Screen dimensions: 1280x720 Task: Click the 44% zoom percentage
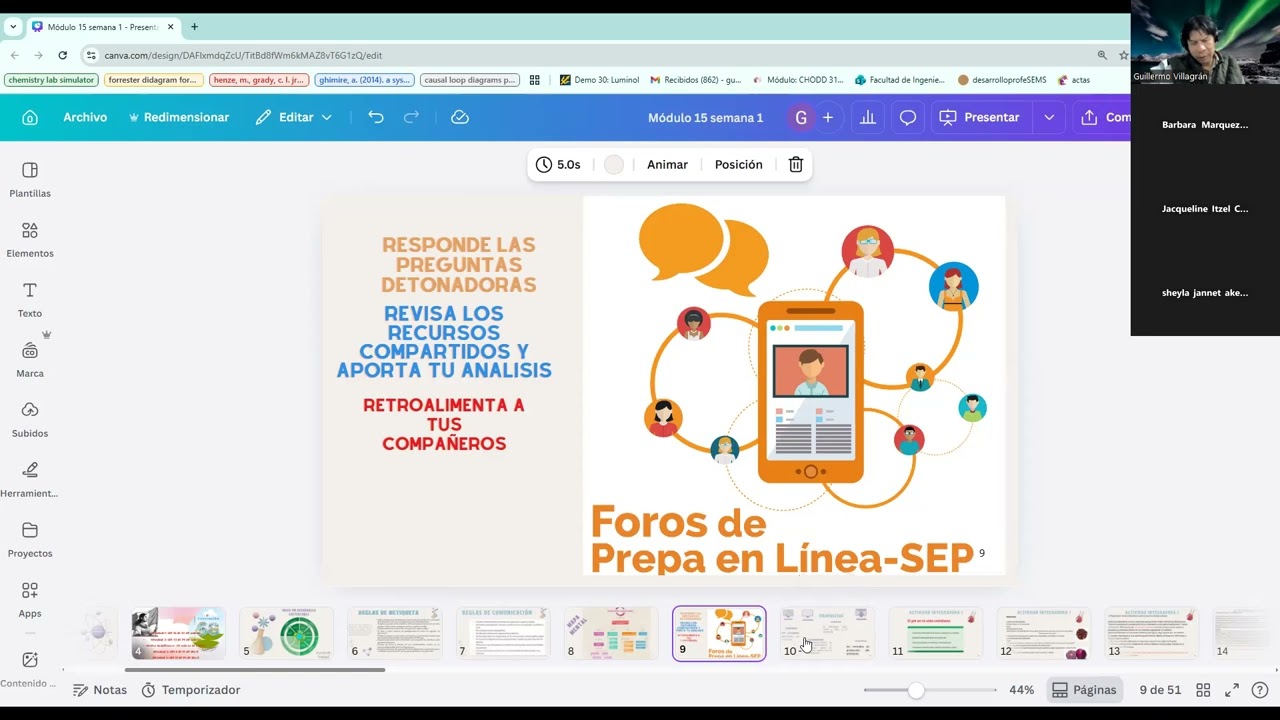pyautogui.click(x=1021, y=690)
